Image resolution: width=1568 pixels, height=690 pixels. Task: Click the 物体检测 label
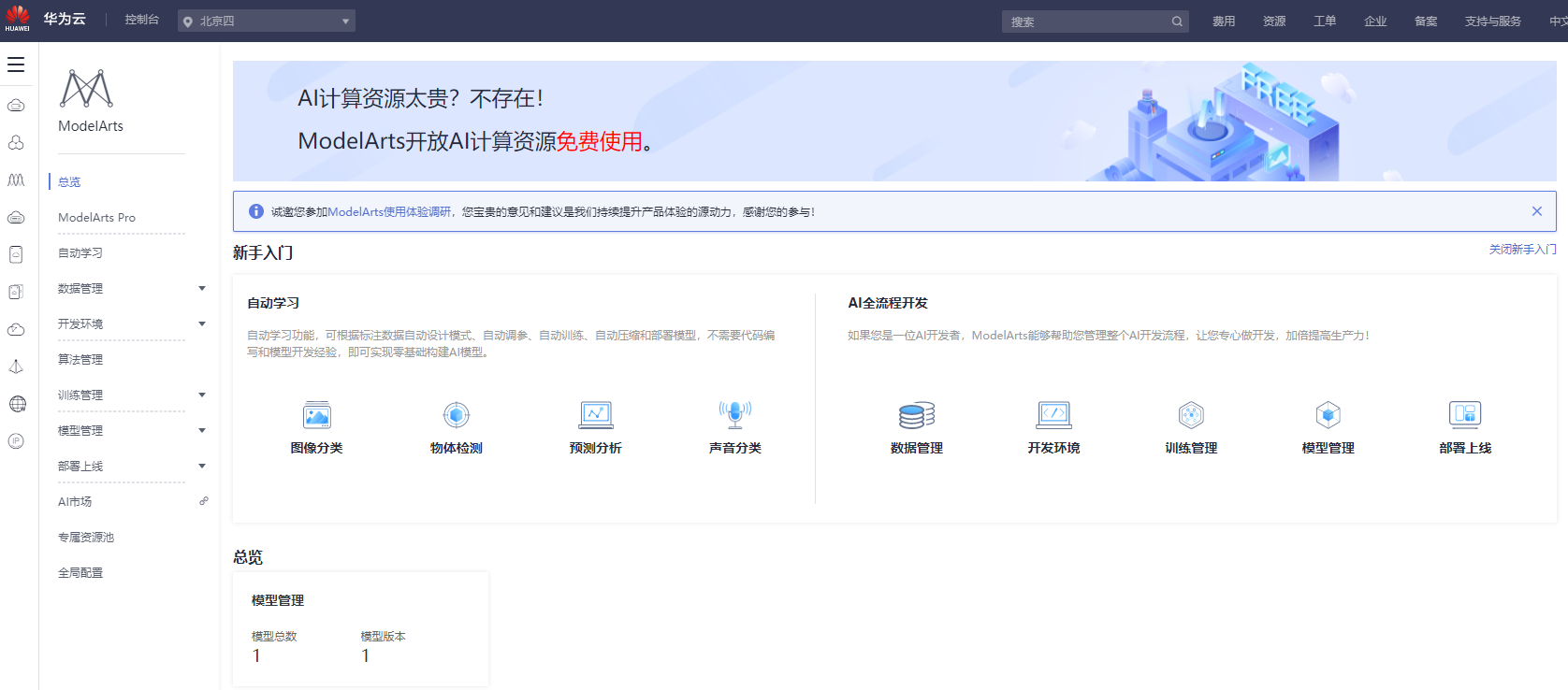[457, 448]
